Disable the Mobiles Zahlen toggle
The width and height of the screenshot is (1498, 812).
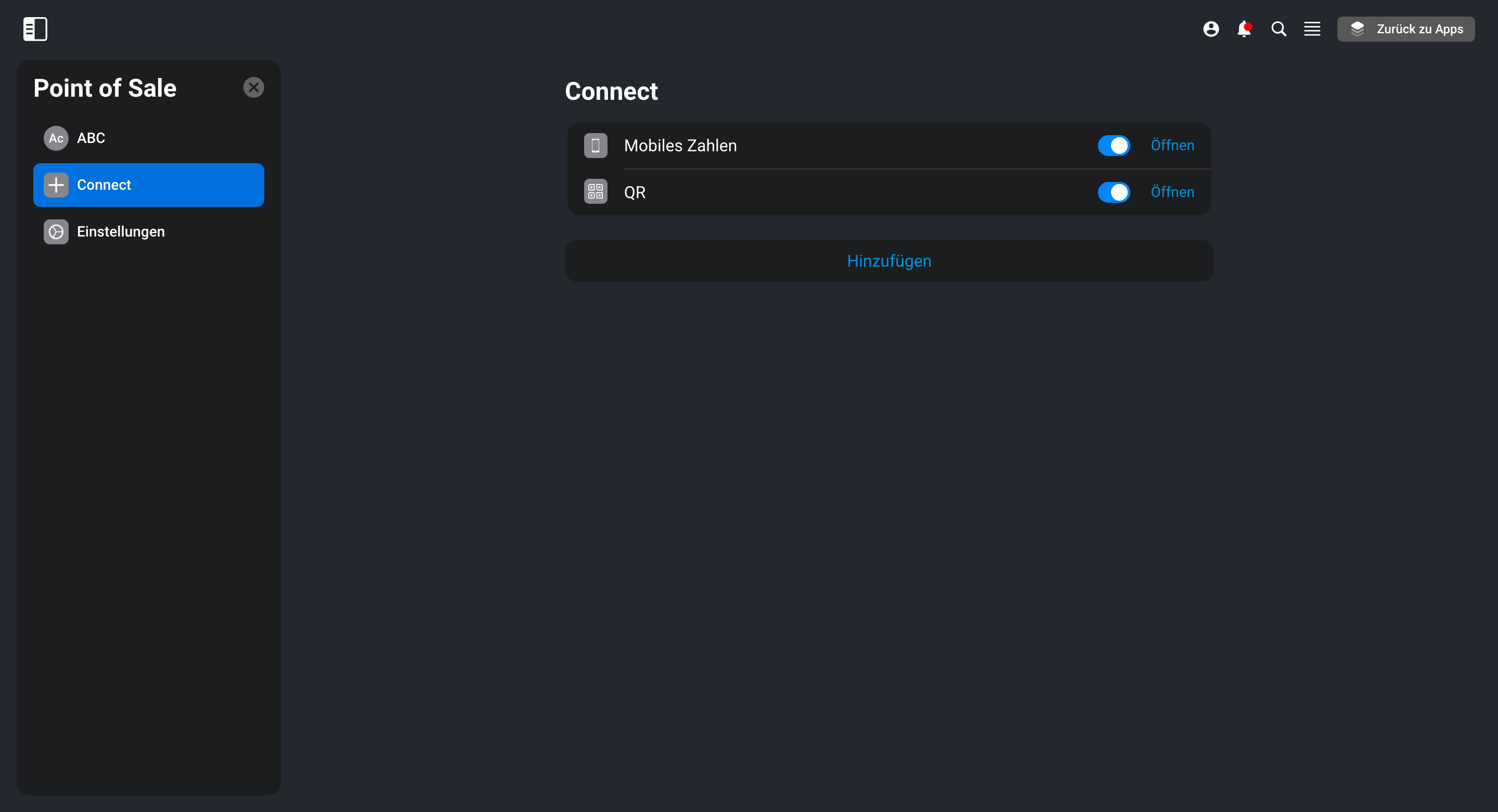(x=1114, y=146)
